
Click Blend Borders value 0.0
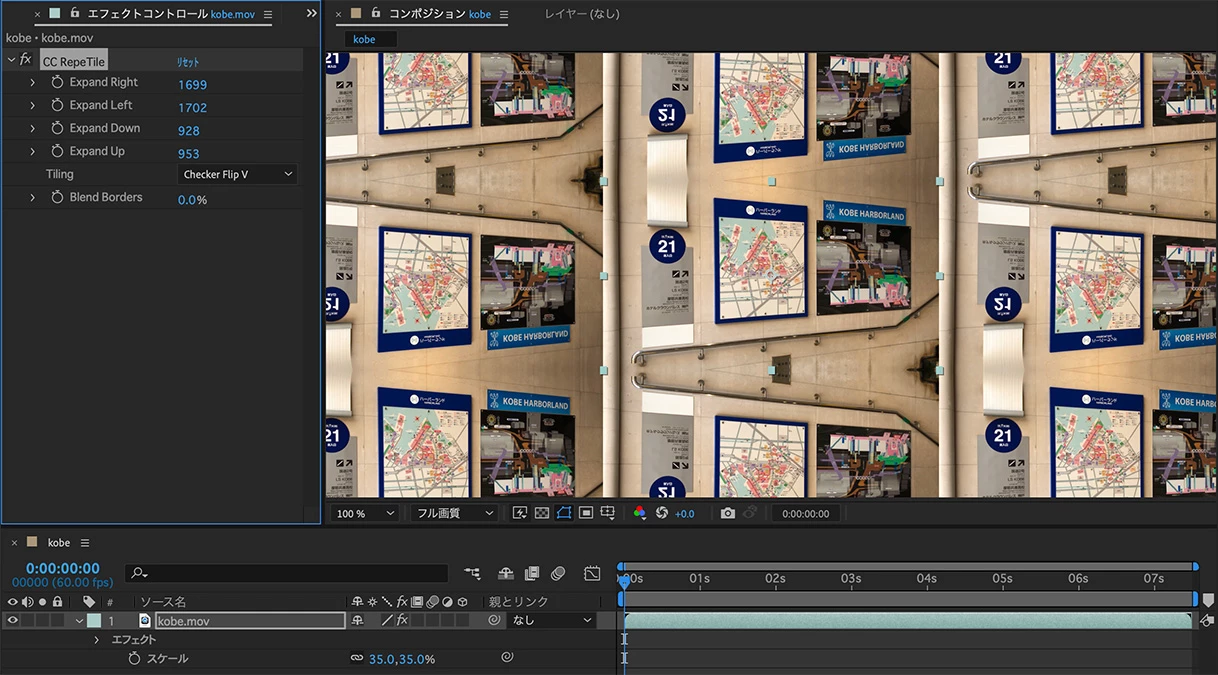pos(187,200)
